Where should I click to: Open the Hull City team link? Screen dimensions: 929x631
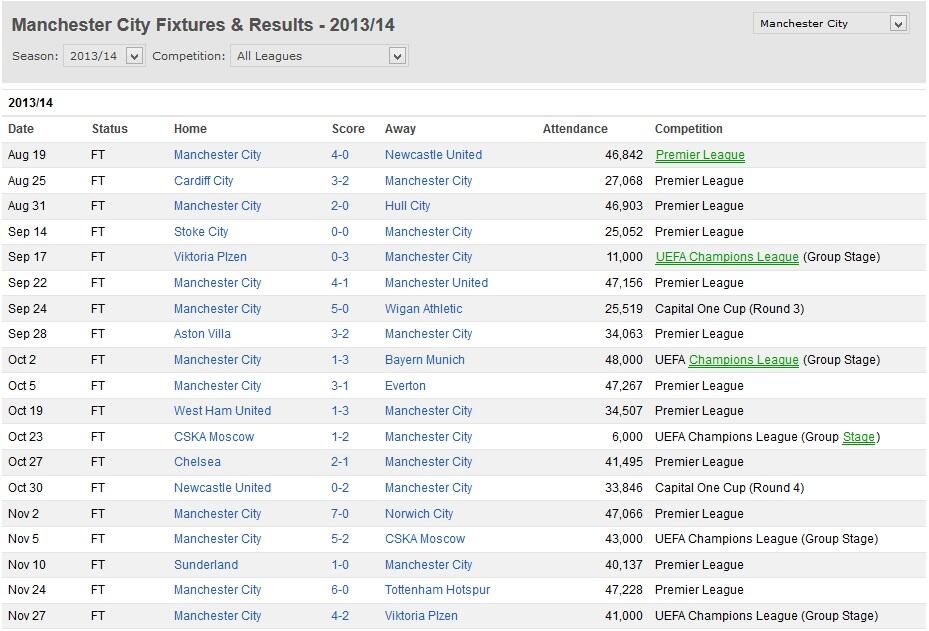coord(408,206)
